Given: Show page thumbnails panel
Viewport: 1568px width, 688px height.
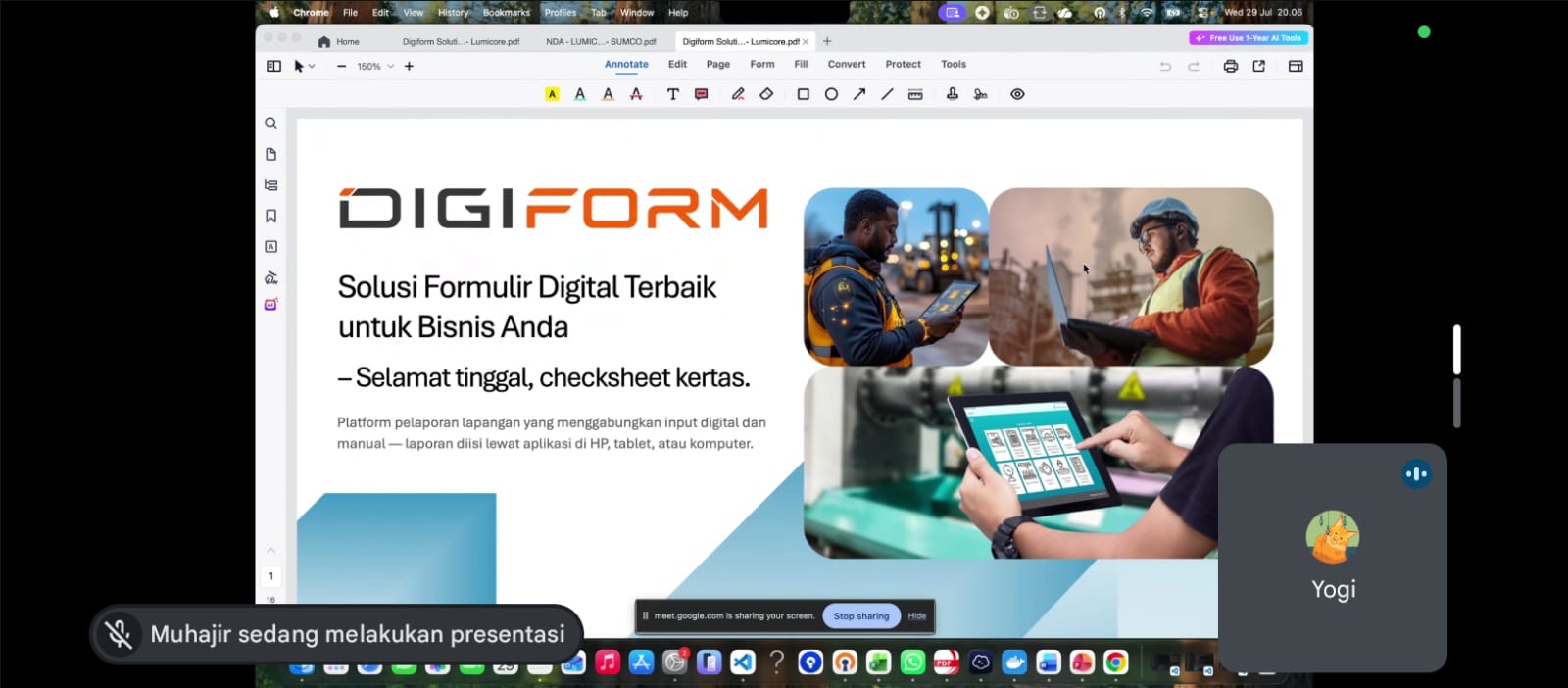Looking at the screenshot, I should pos(270,154).
